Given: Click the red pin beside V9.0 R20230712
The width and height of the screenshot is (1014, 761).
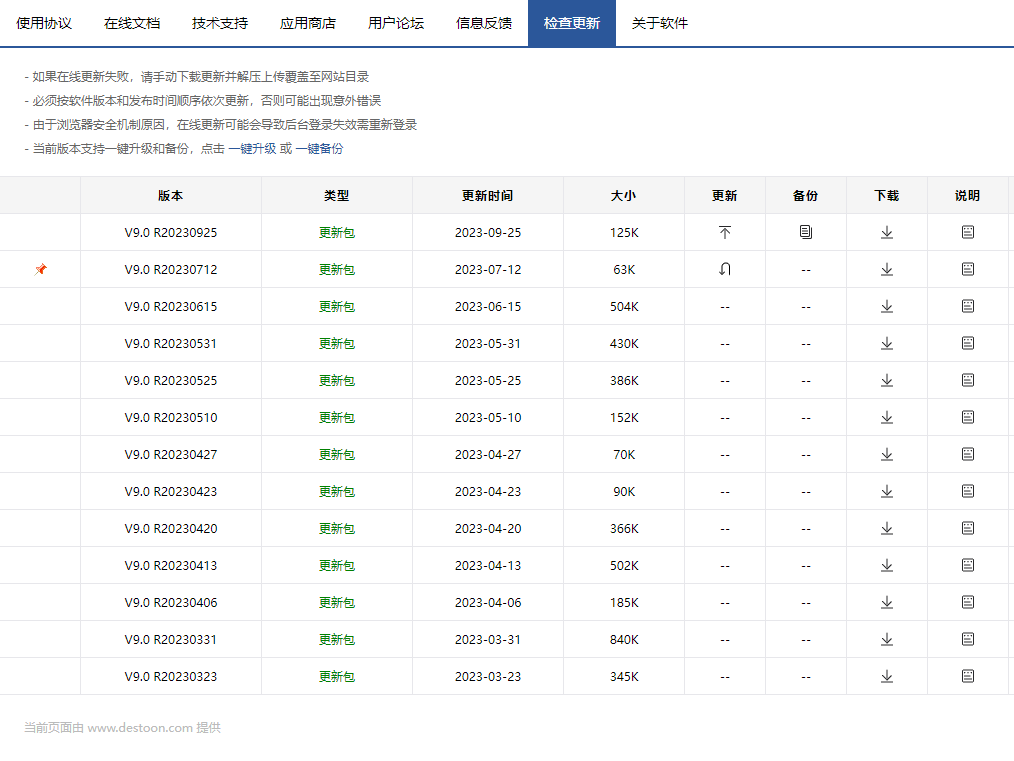Looking at the screenshot, I should tap(40, 269).
